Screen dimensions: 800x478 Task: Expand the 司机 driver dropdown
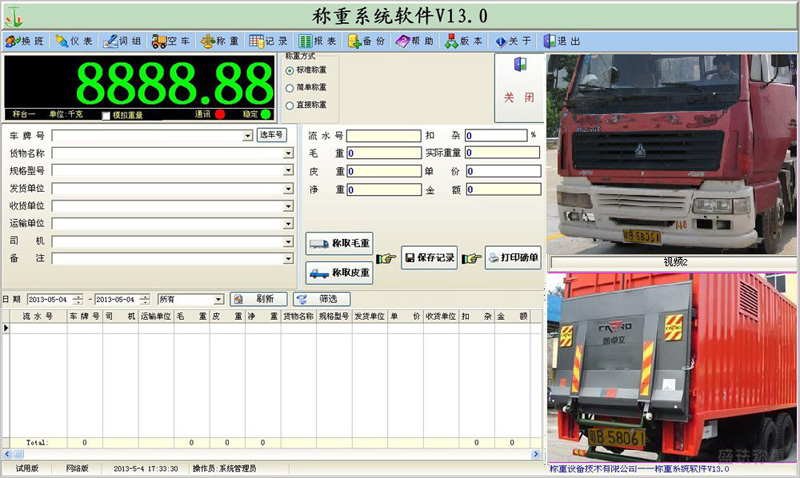288,241
